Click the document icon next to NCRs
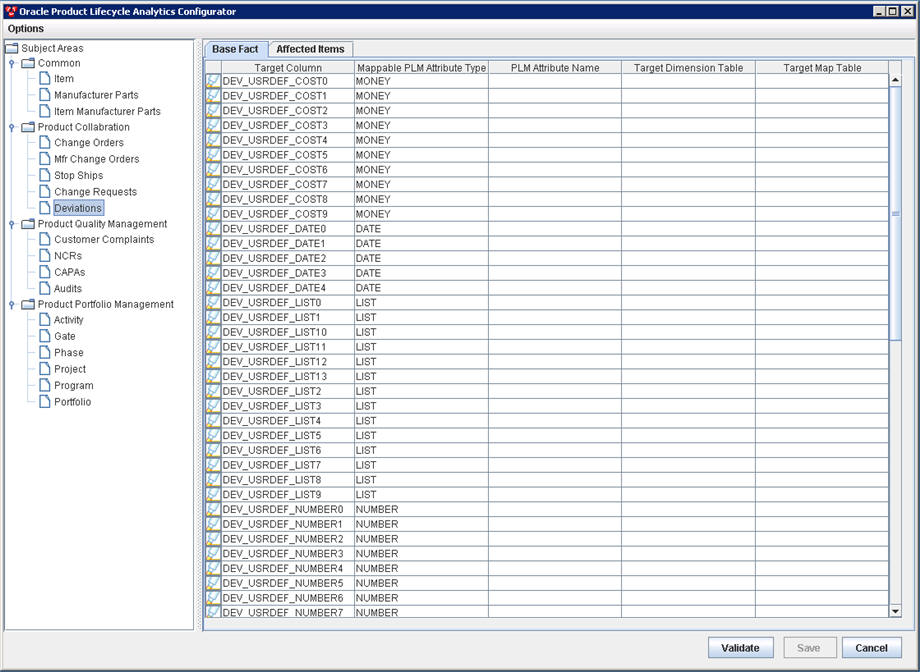Screen dimensions: 920x672 [45, 255]
